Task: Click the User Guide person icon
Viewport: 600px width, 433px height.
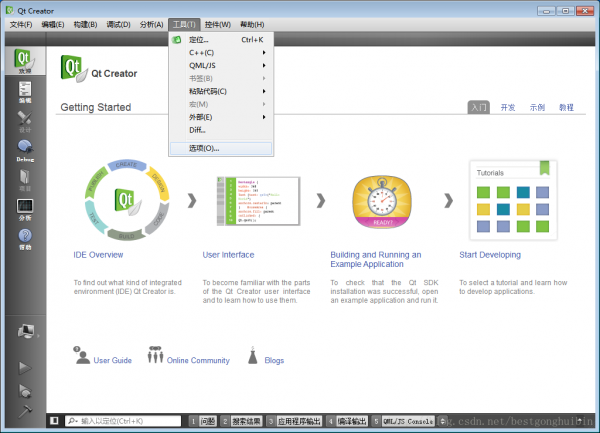Action: tap(82, 355)
